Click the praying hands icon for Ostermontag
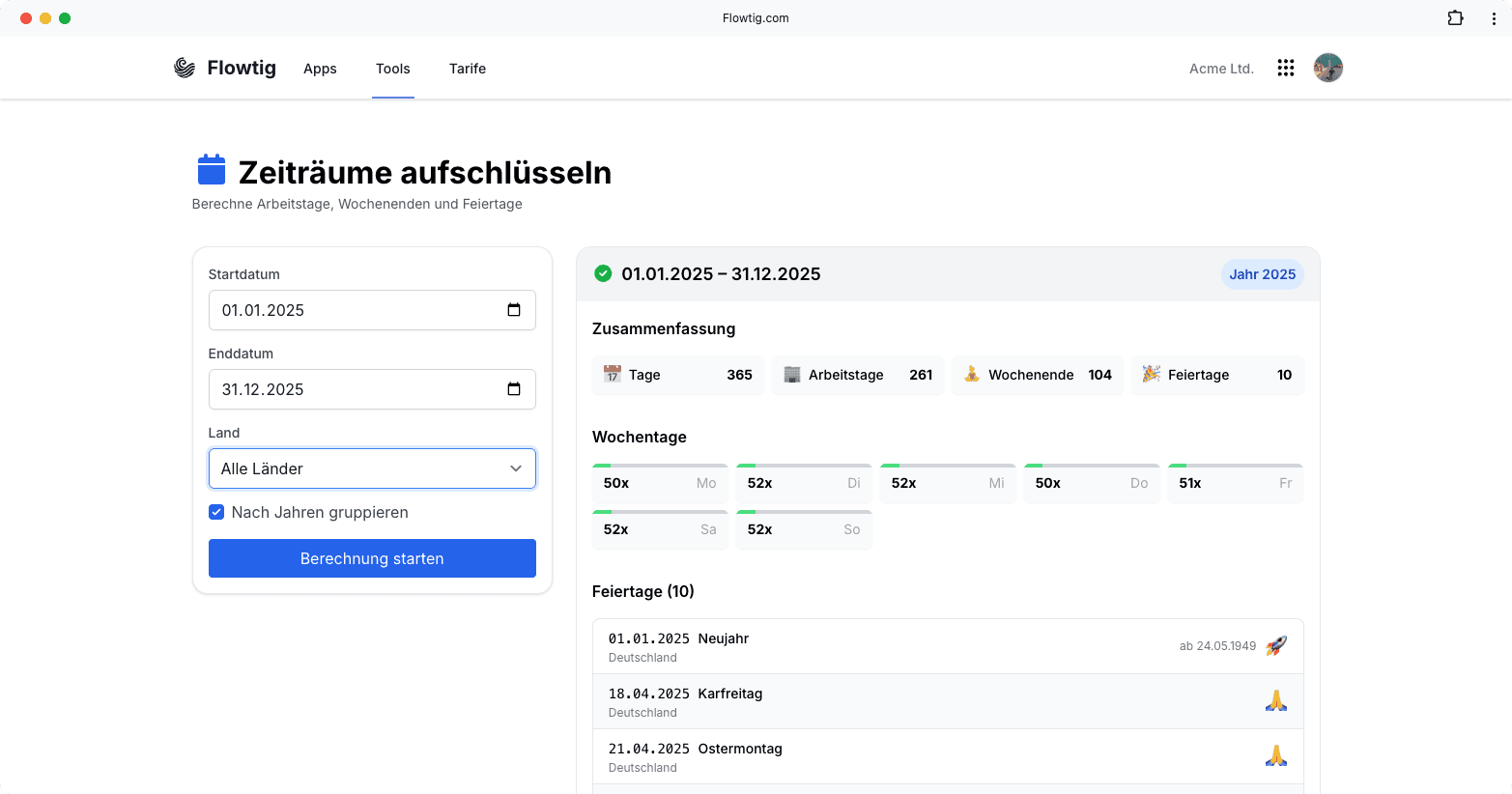 click(x=1276, y=755)
